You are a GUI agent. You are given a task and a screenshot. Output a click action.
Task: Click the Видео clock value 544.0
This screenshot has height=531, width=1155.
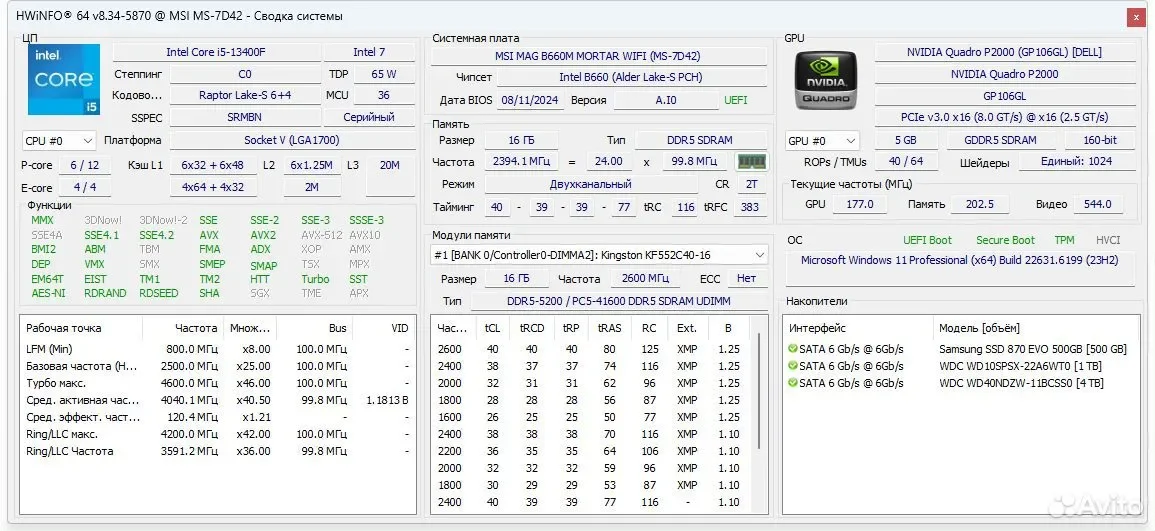[1098, 204]
